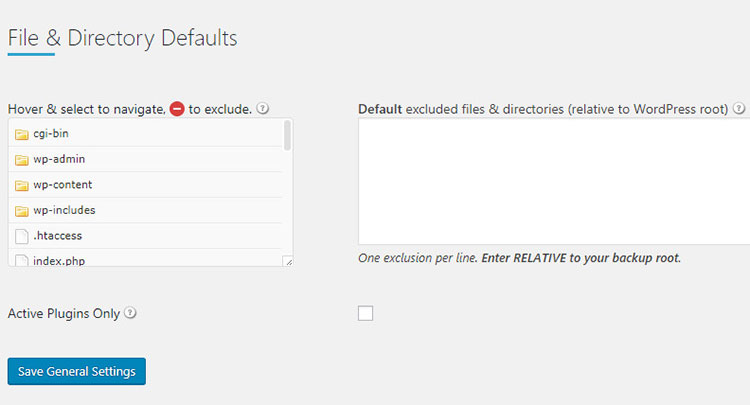Select the index.php file name
Screen dimensions: 750x405
[x=57, y=260]
